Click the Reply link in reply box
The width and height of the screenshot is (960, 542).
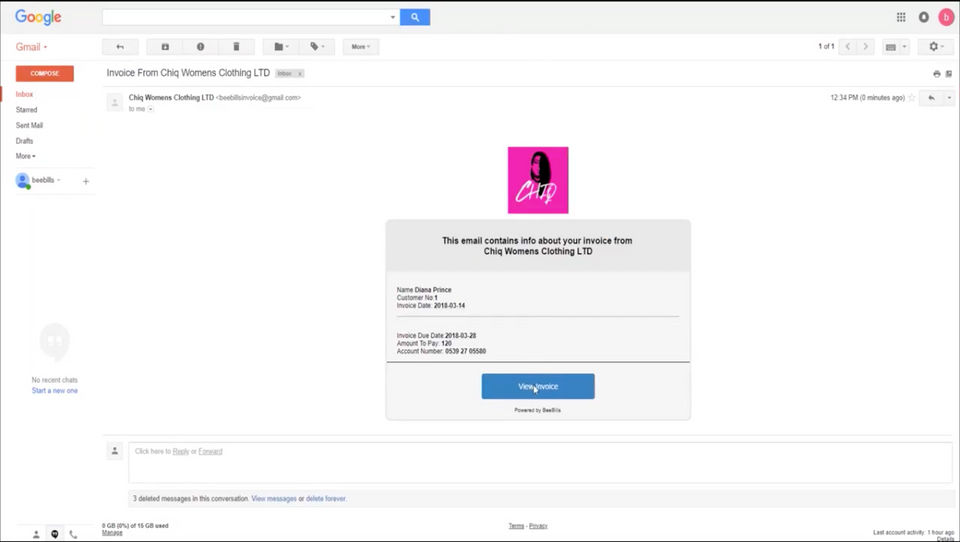(x=181, y=451)
